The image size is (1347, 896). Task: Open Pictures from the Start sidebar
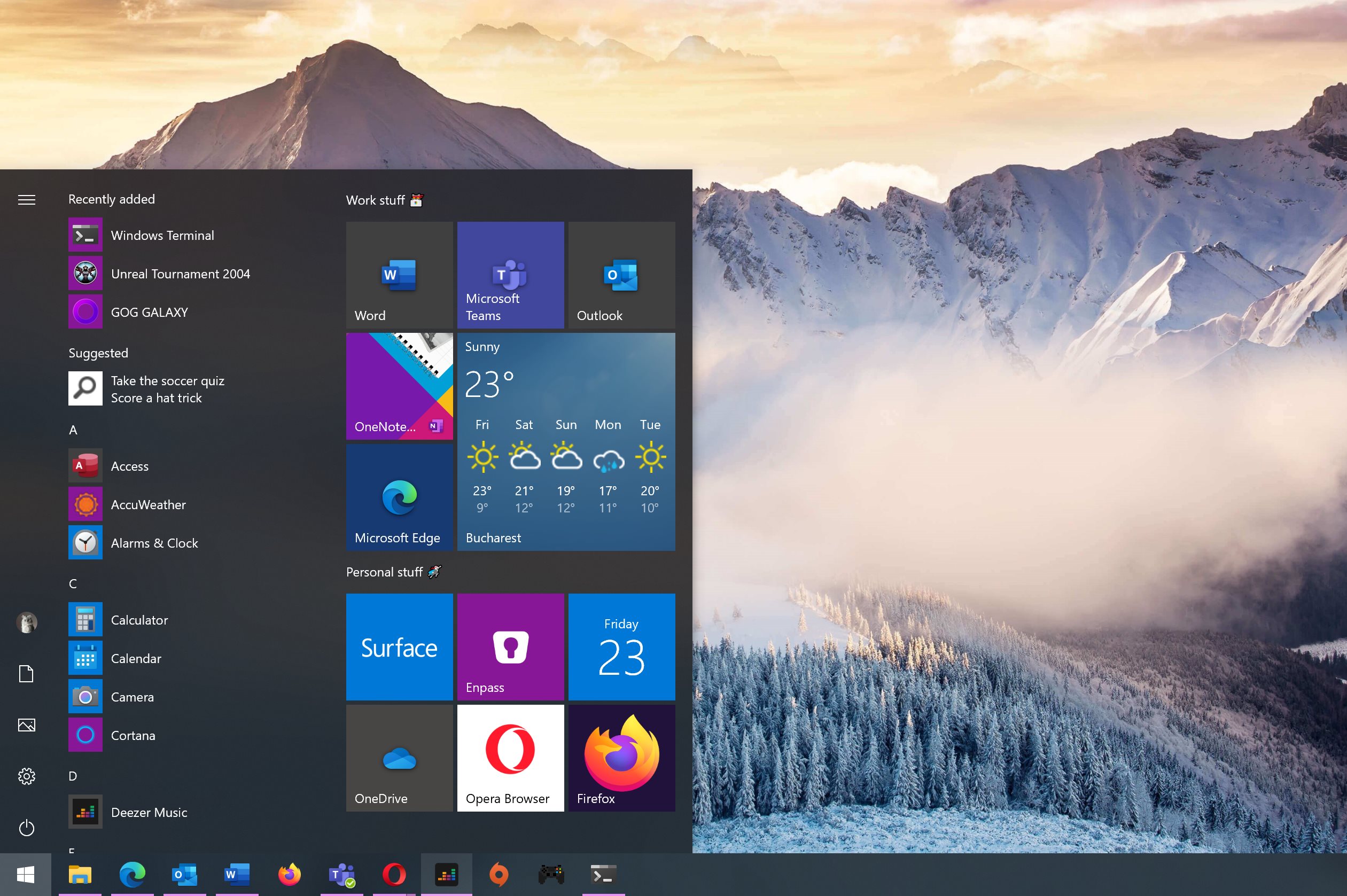(x=26, y=725)
